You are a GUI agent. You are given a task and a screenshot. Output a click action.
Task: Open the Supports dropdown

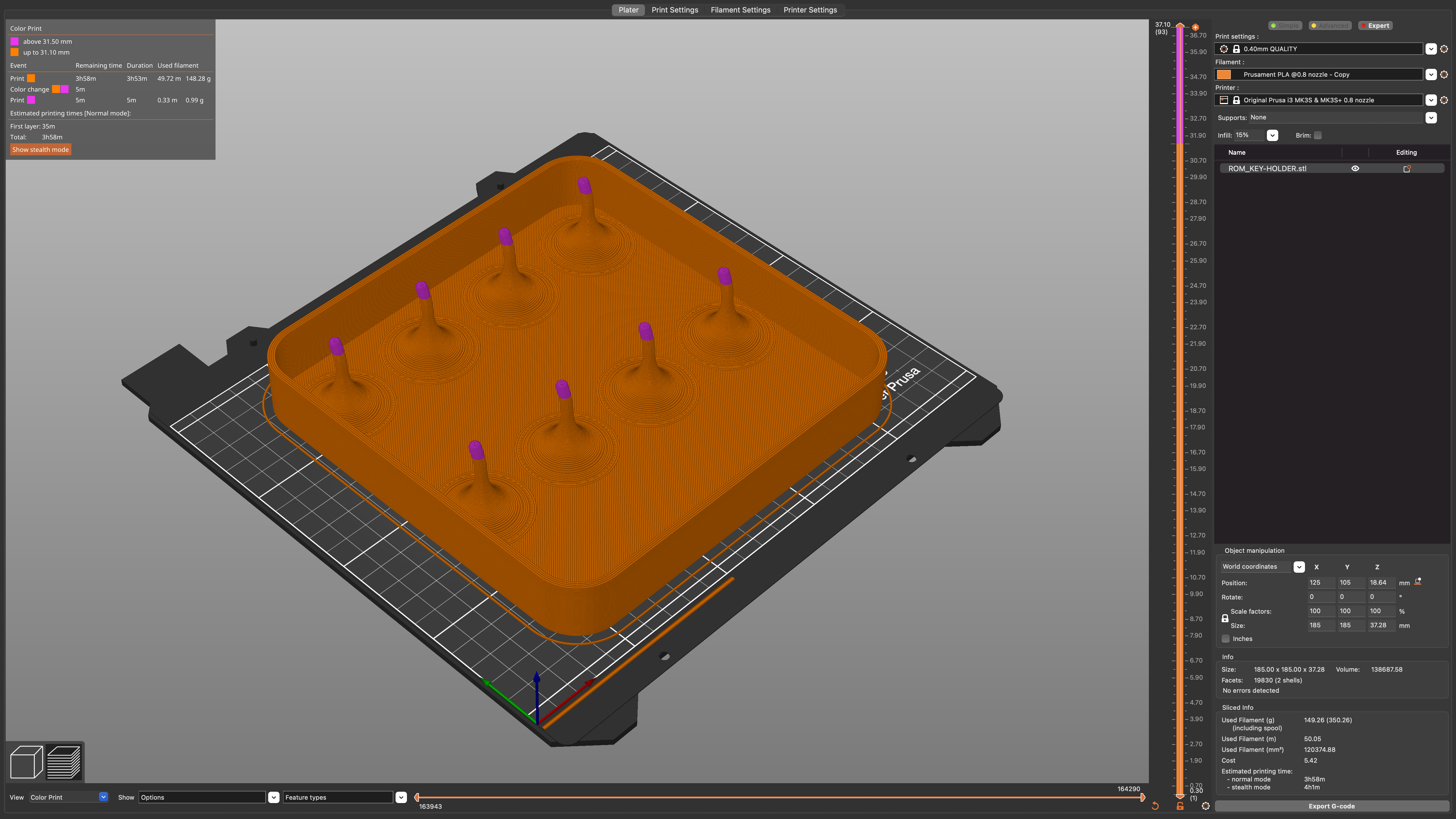click(x=1431, y=117)
